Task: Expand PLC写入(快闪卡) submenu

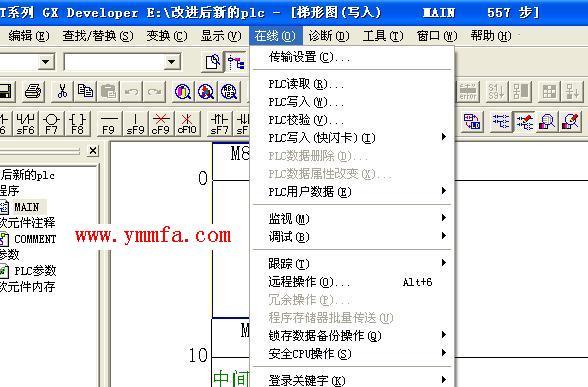Action: (352, 138)
